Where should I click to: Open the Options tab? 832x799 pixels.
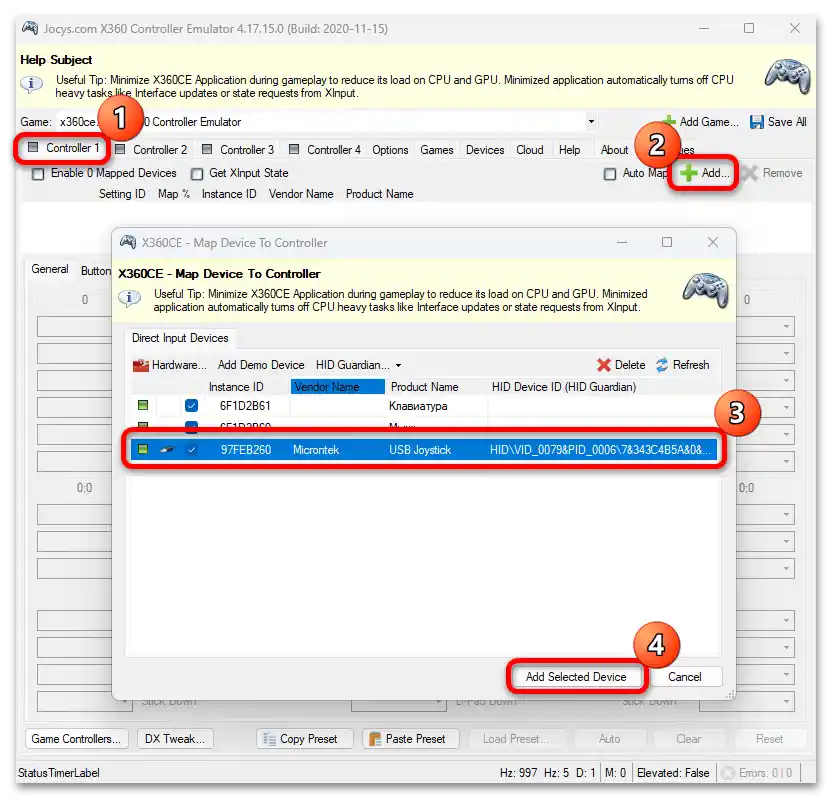point(390,150)
